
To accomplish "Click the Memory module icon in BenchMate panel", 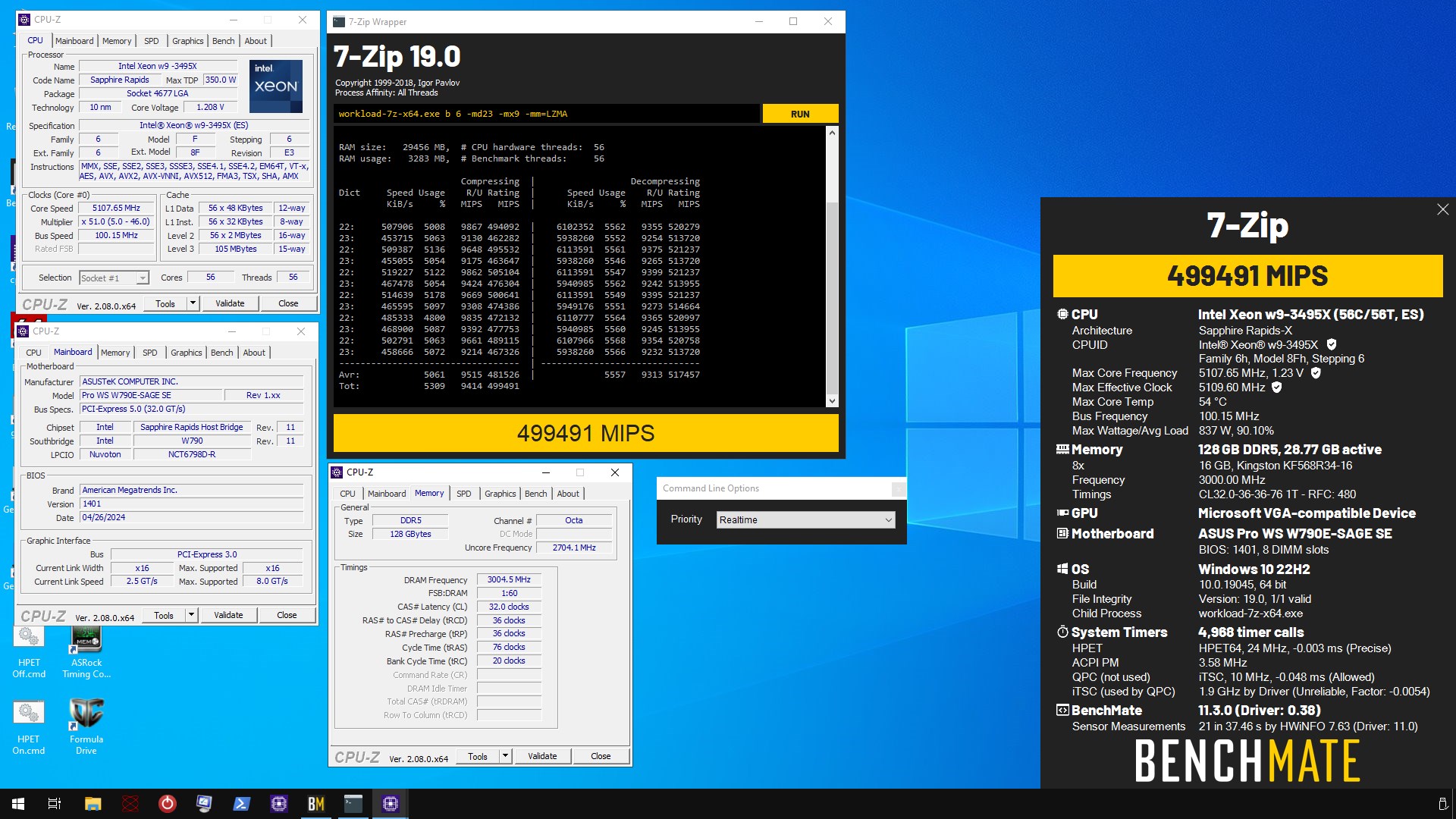I will (1062, 450).
